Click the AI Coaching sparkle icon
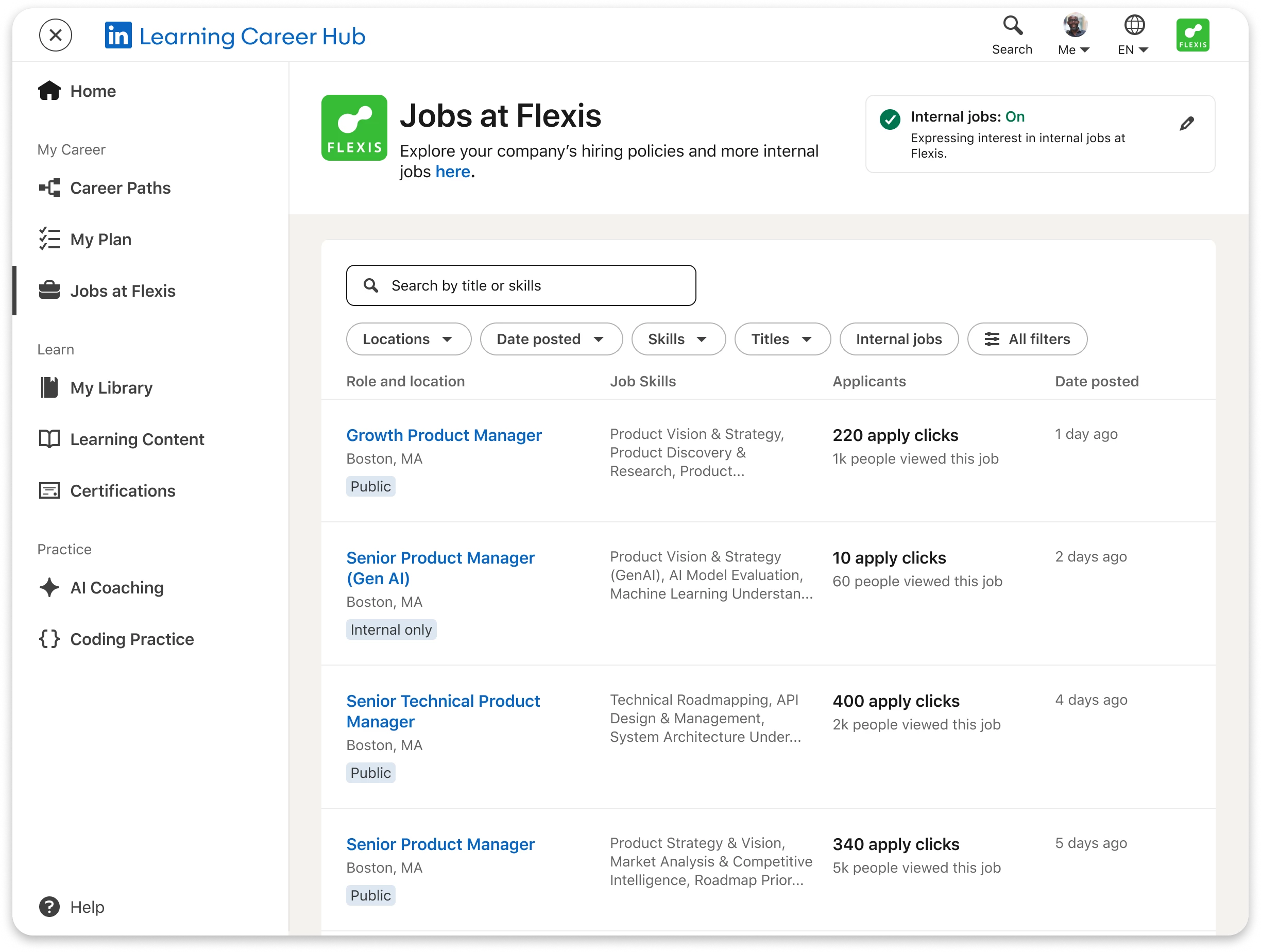The height and width of the screenshot is (952, 1261). pyautogui.click(x=49, y=587)
